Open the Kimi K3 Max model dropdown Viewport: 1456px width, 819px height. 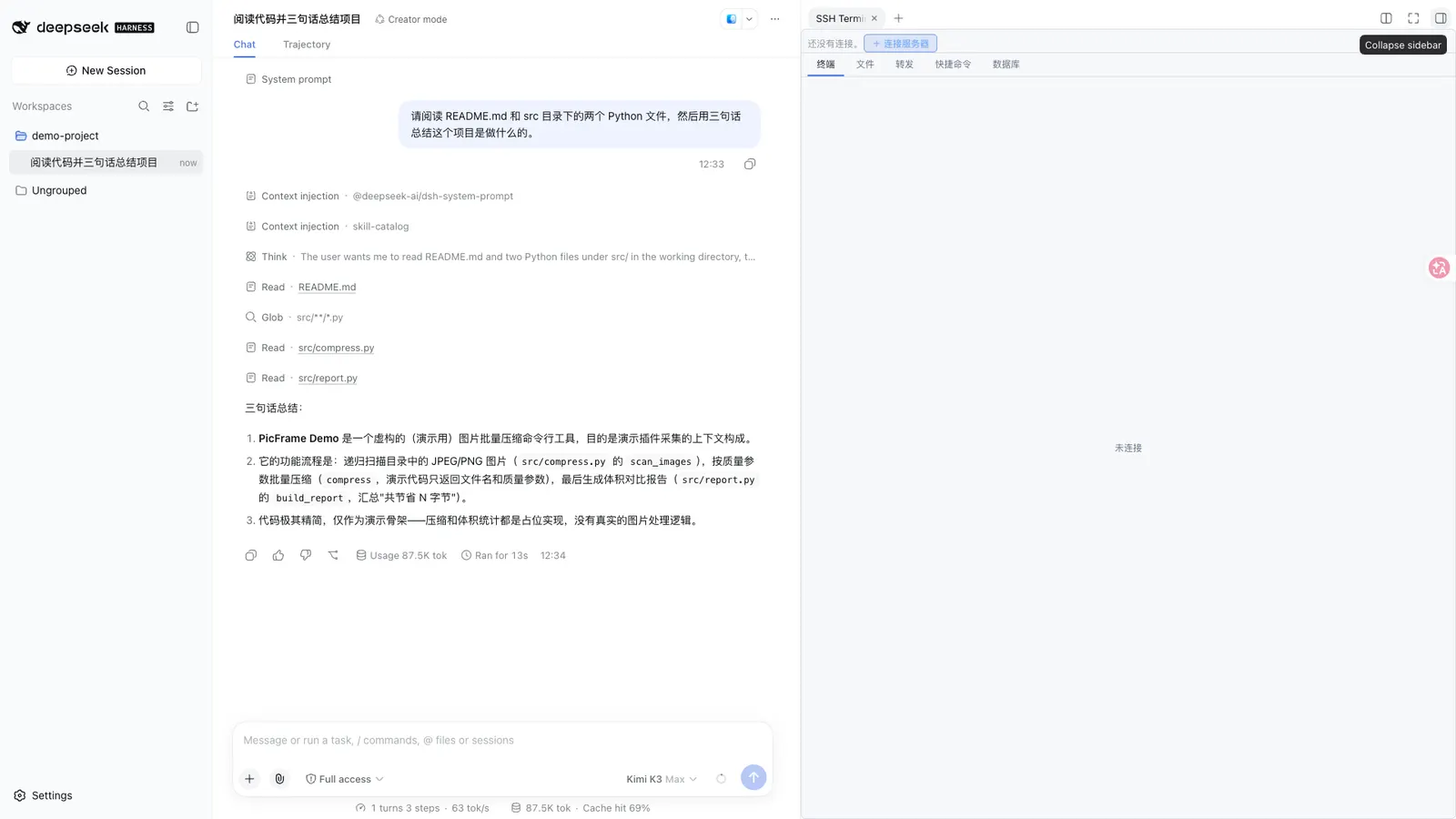[x=662, y=779]
